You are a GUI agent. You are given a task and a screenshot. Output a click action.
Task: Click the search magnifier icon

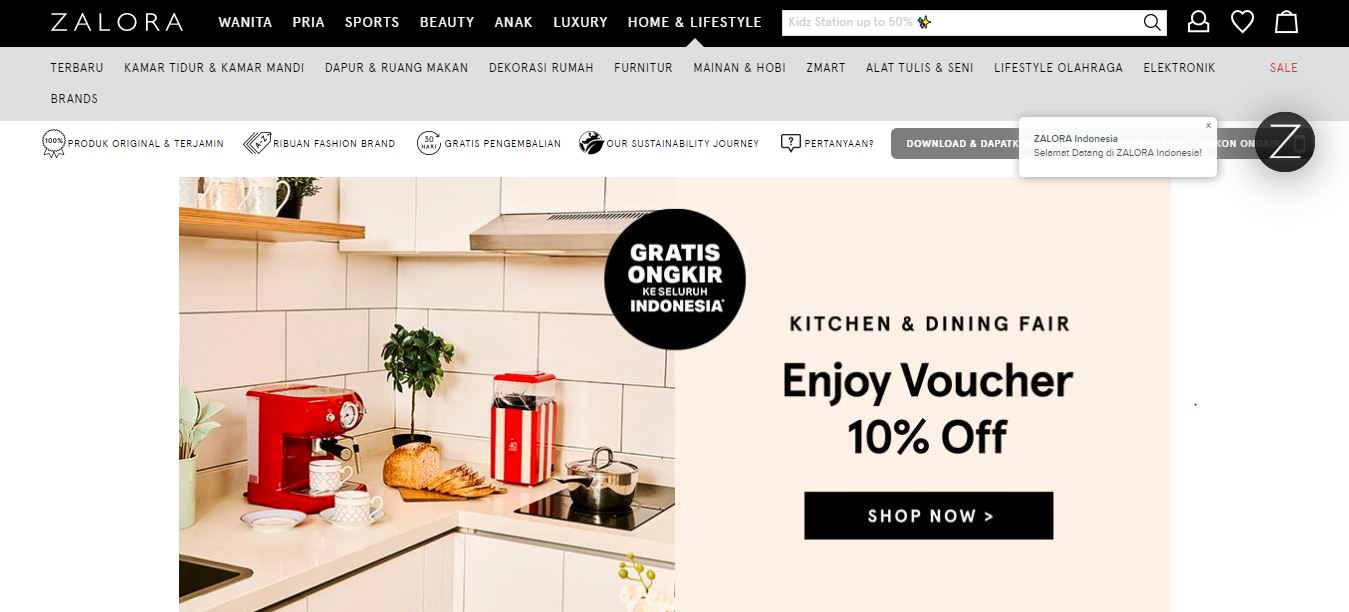[1152, 22]
